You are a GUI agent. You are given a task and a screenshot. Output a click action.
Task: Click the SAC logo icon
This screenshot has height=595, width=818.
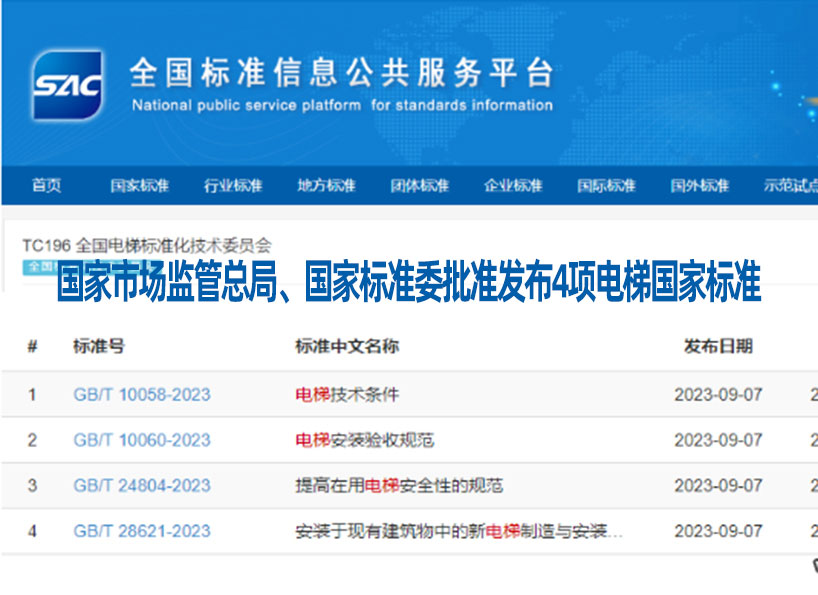point(68,83)
